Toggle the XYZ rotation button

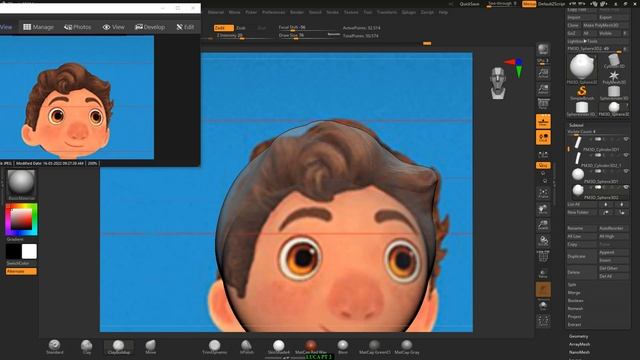543,165
